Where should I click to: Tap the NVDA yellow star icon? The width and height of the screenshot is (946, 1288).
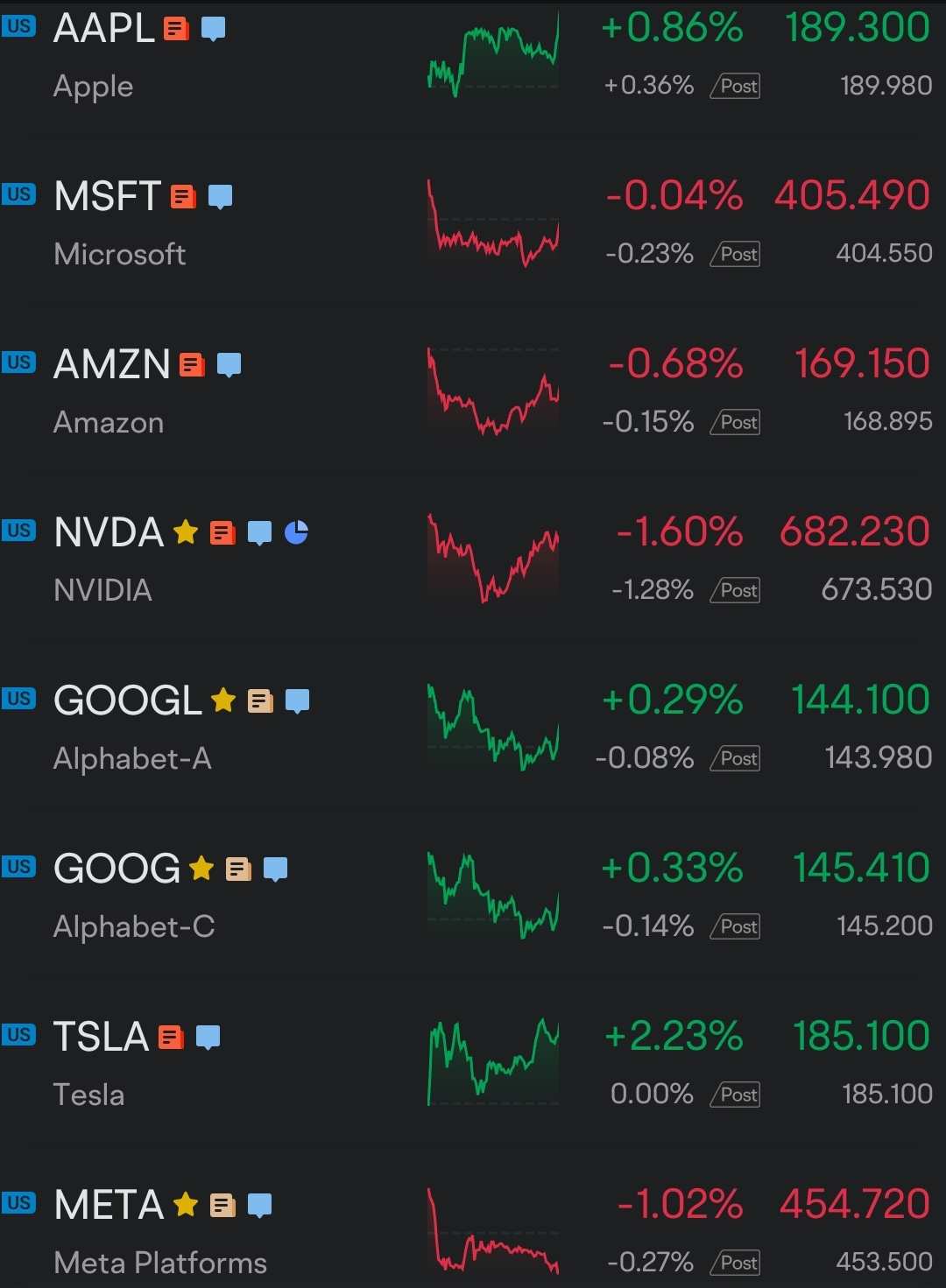(x=186, y=531)
